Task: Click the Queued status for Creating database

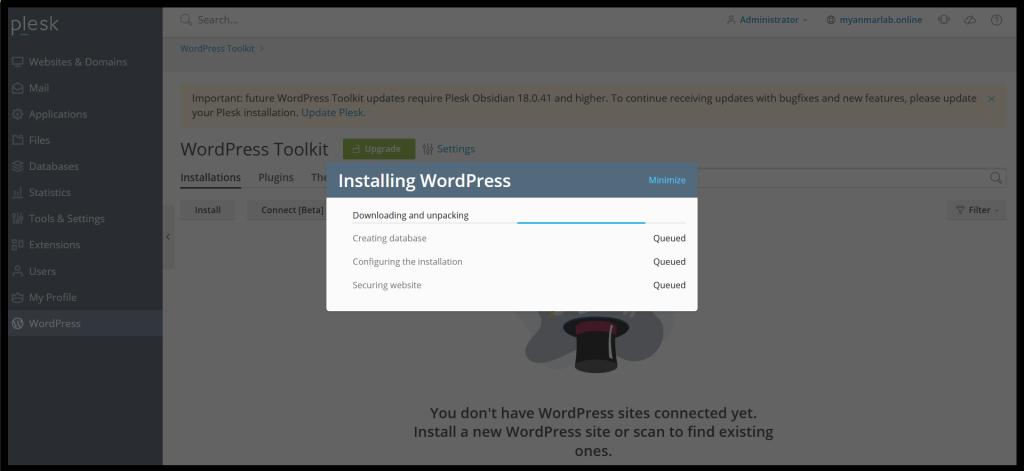Action: (x=669, y=238)
